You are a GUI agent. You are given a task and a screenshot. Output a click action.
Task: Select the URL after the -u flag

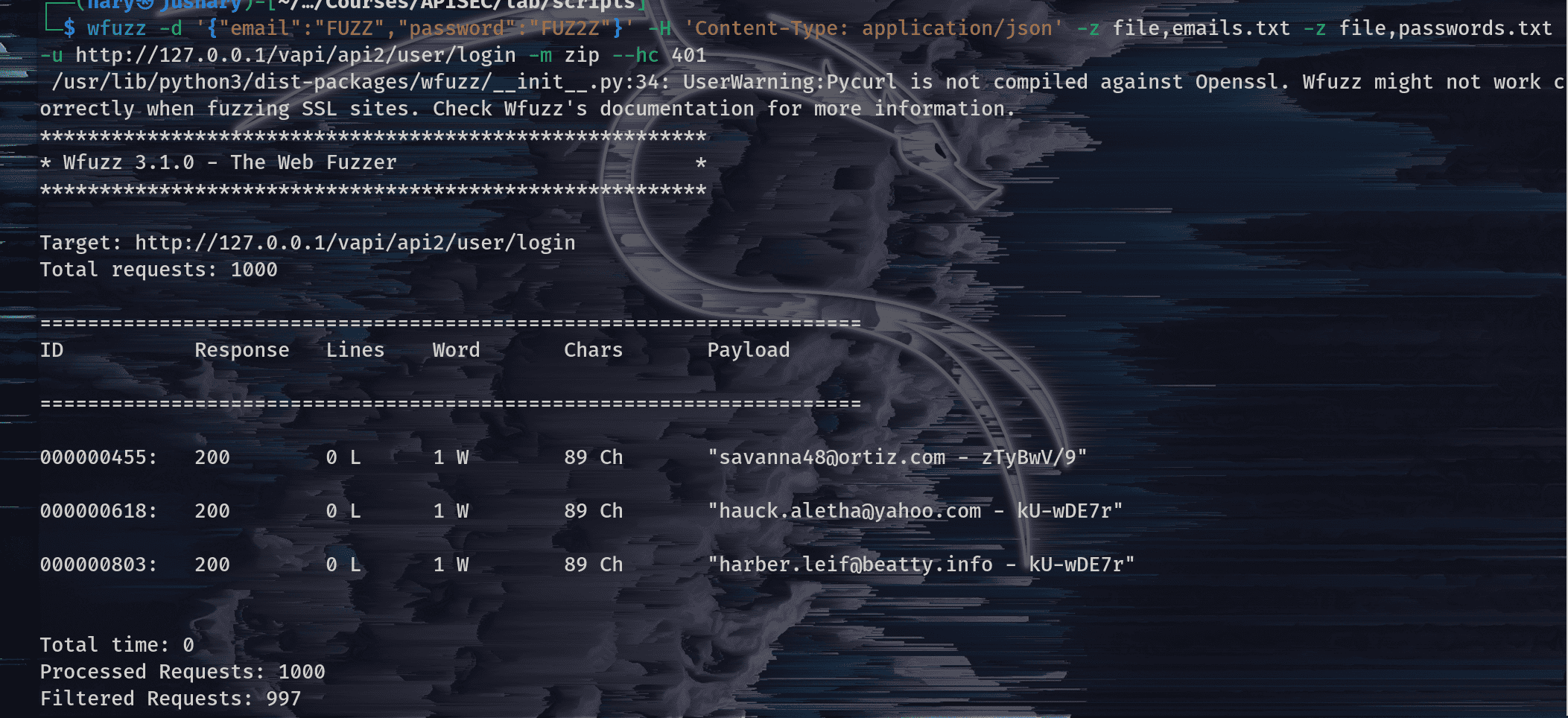[x=296, y=55]
